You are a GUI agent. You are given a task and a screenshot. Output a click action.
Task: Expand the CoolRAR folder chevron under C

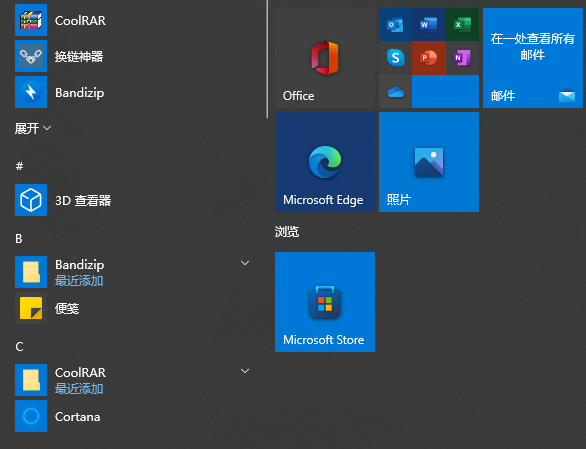[x=245, y=371]
